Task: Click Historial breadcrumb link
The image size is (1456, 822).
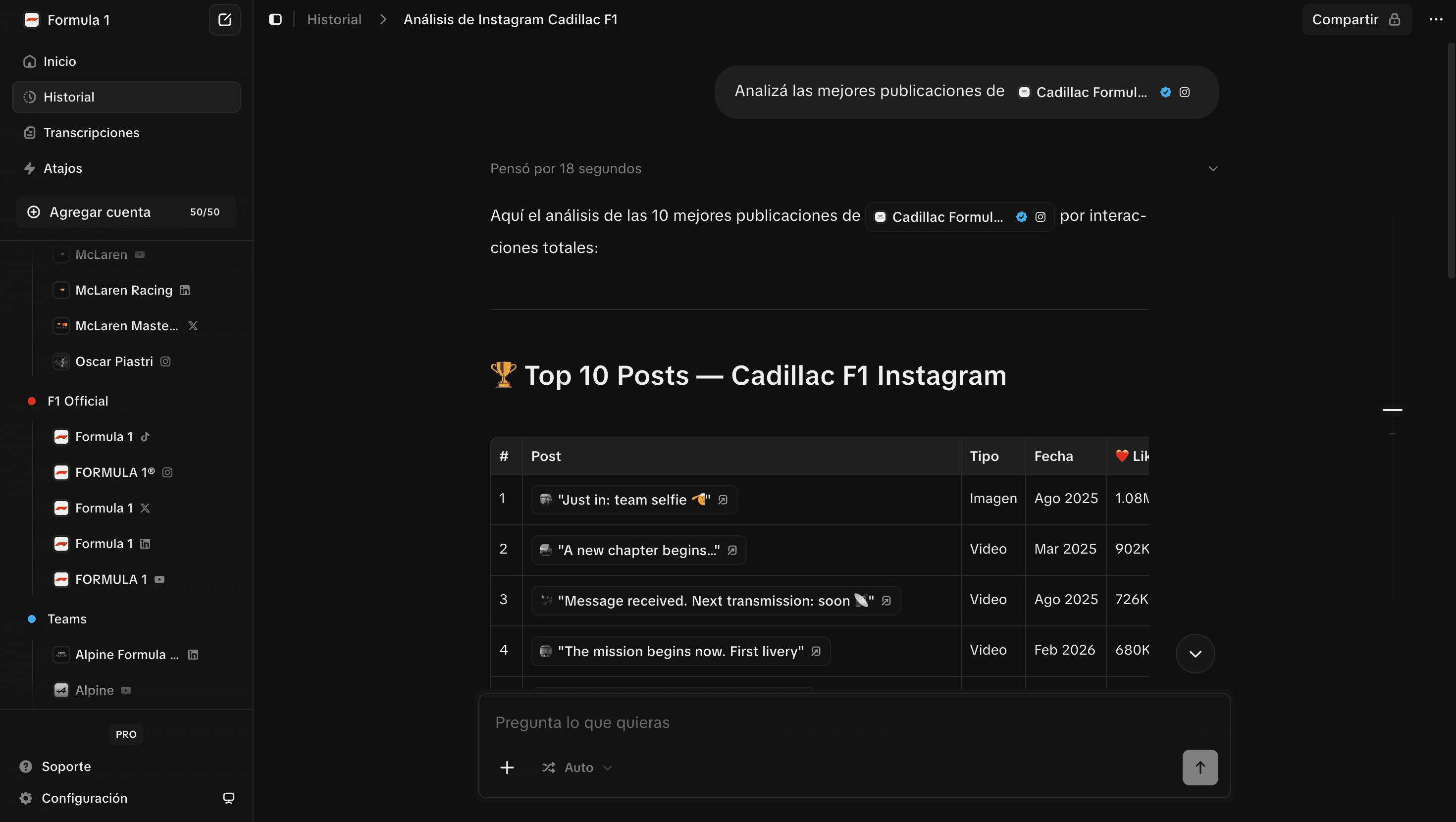Action: click(334, 19)
